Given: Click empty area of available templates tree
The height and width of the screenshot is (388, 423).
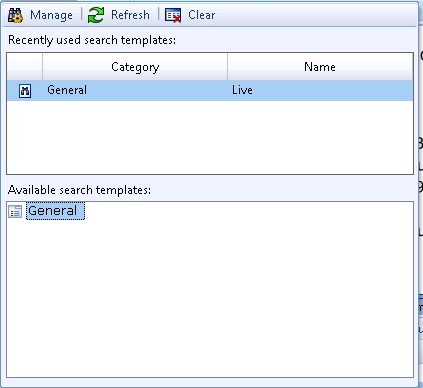Looking at the screenshot, I should [x=210, y=297].
